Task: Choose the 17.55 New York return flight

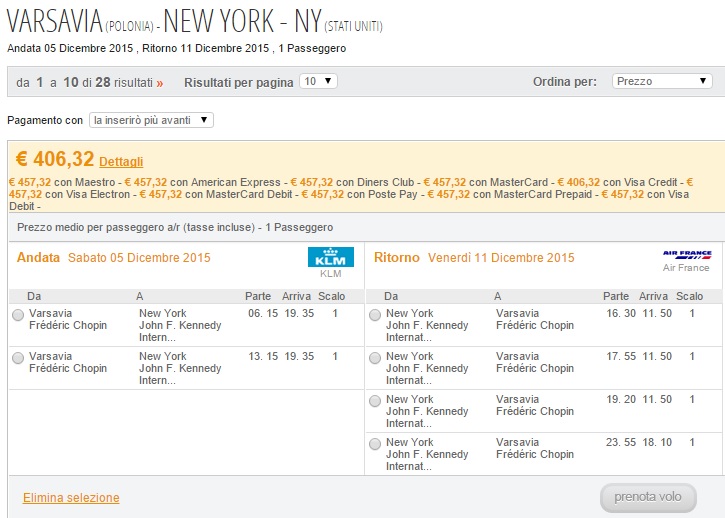Action: 375,358
